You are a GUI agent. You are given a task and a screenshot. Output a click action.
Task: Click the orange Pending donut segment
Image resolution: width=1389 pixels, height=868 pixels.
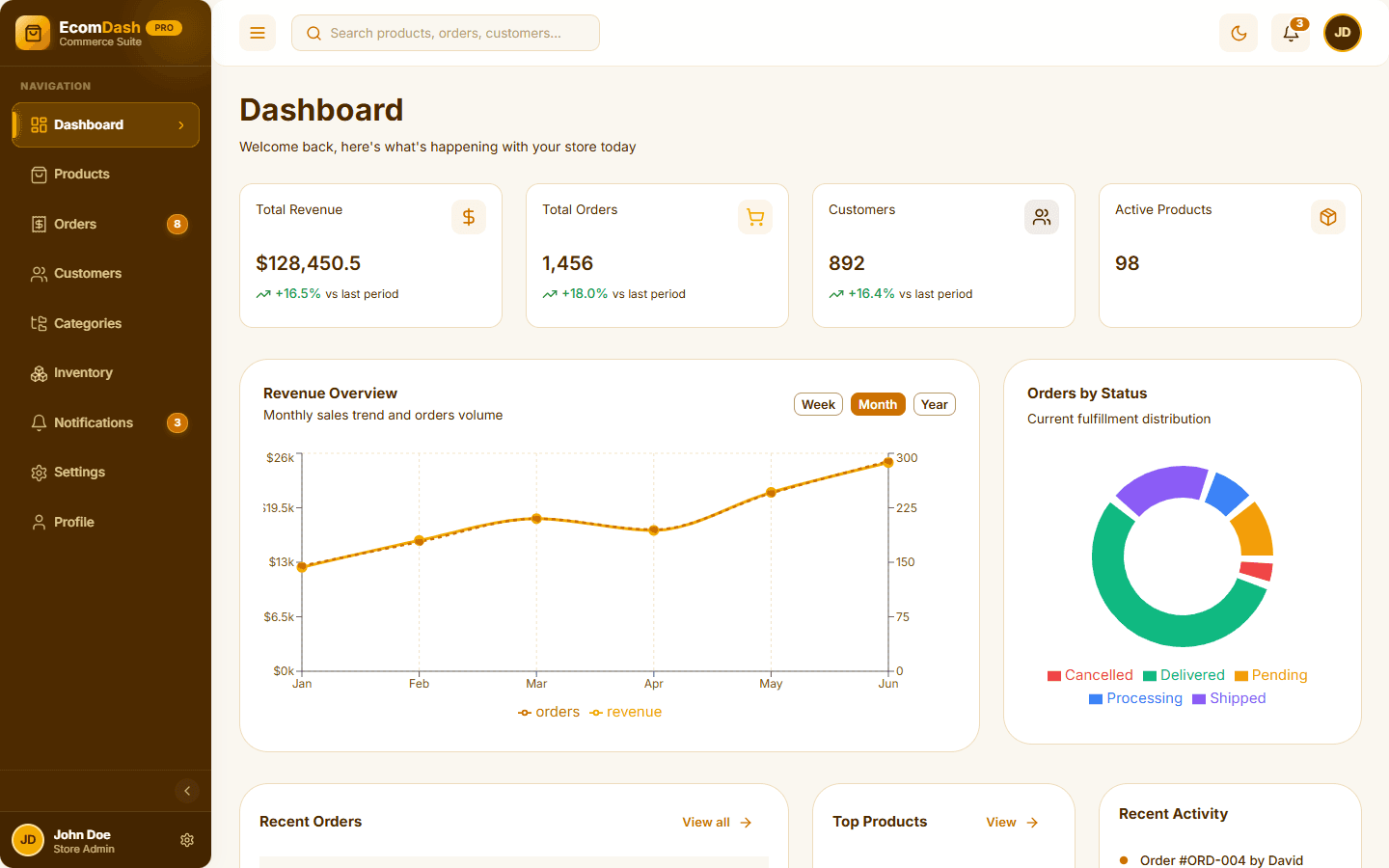pyautogui.click(x=1255, y=532)
